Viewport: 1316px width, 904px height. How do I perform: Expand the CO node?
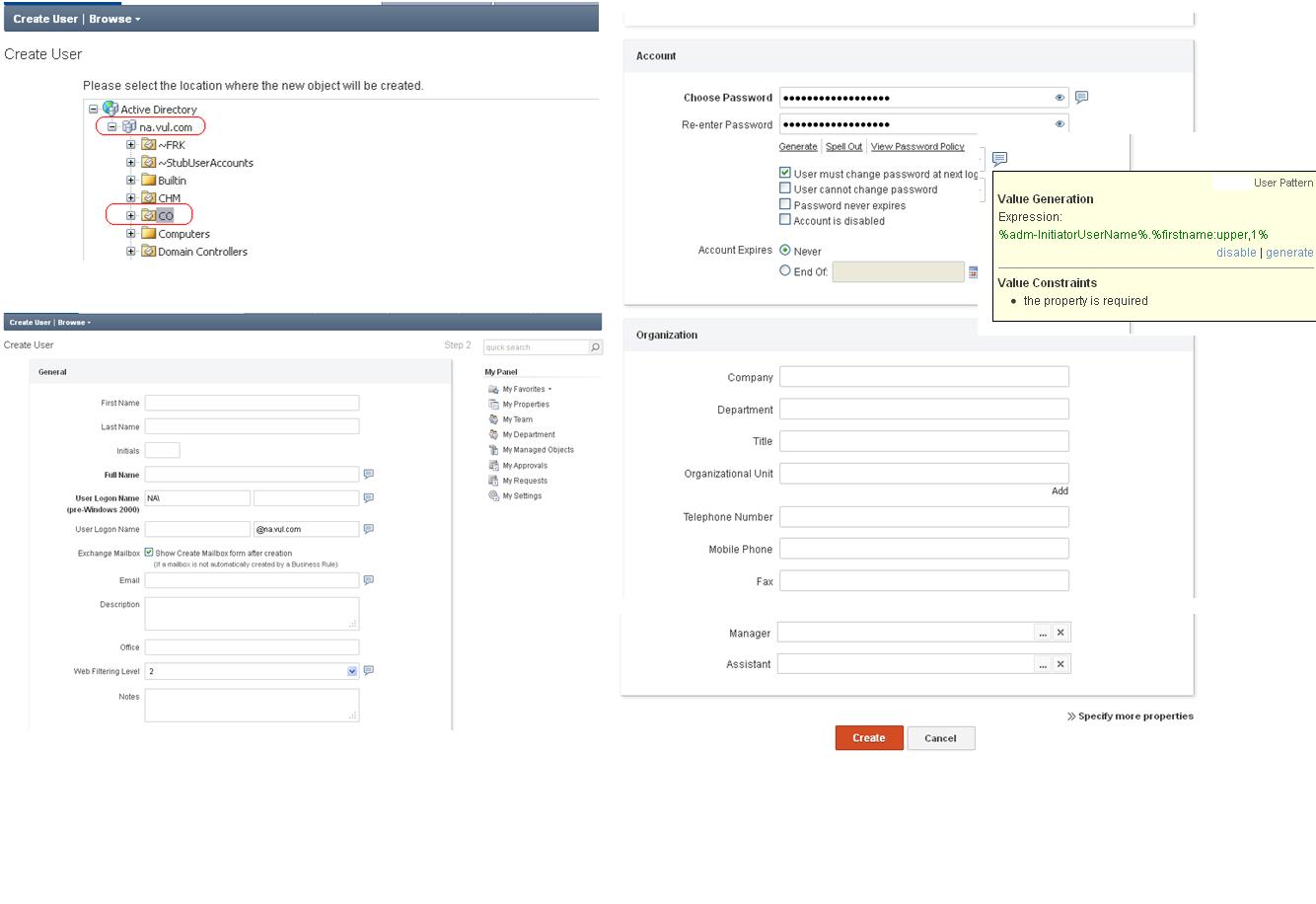131,215
